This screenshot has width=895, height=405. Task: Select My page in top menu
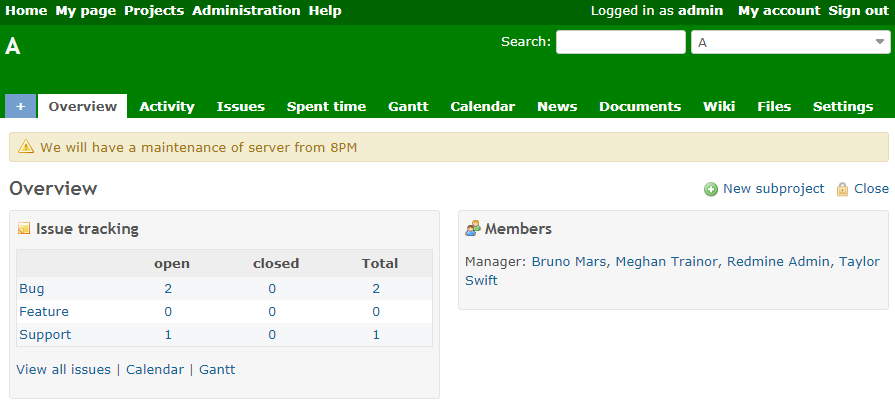85,11
